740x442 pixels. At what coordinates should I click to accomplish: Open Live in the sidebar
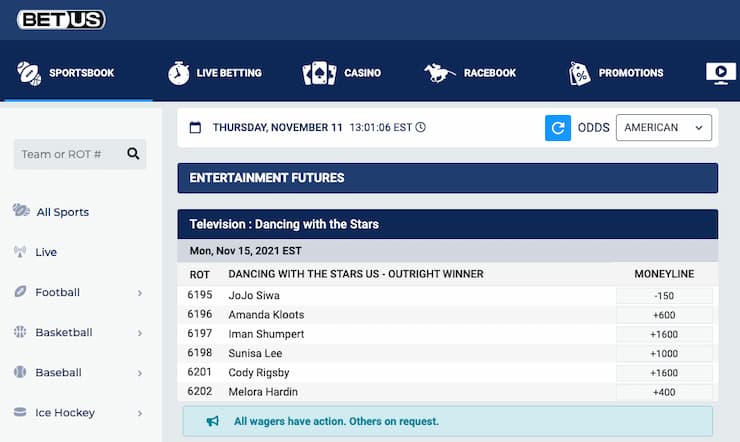[x=46, y=252]
